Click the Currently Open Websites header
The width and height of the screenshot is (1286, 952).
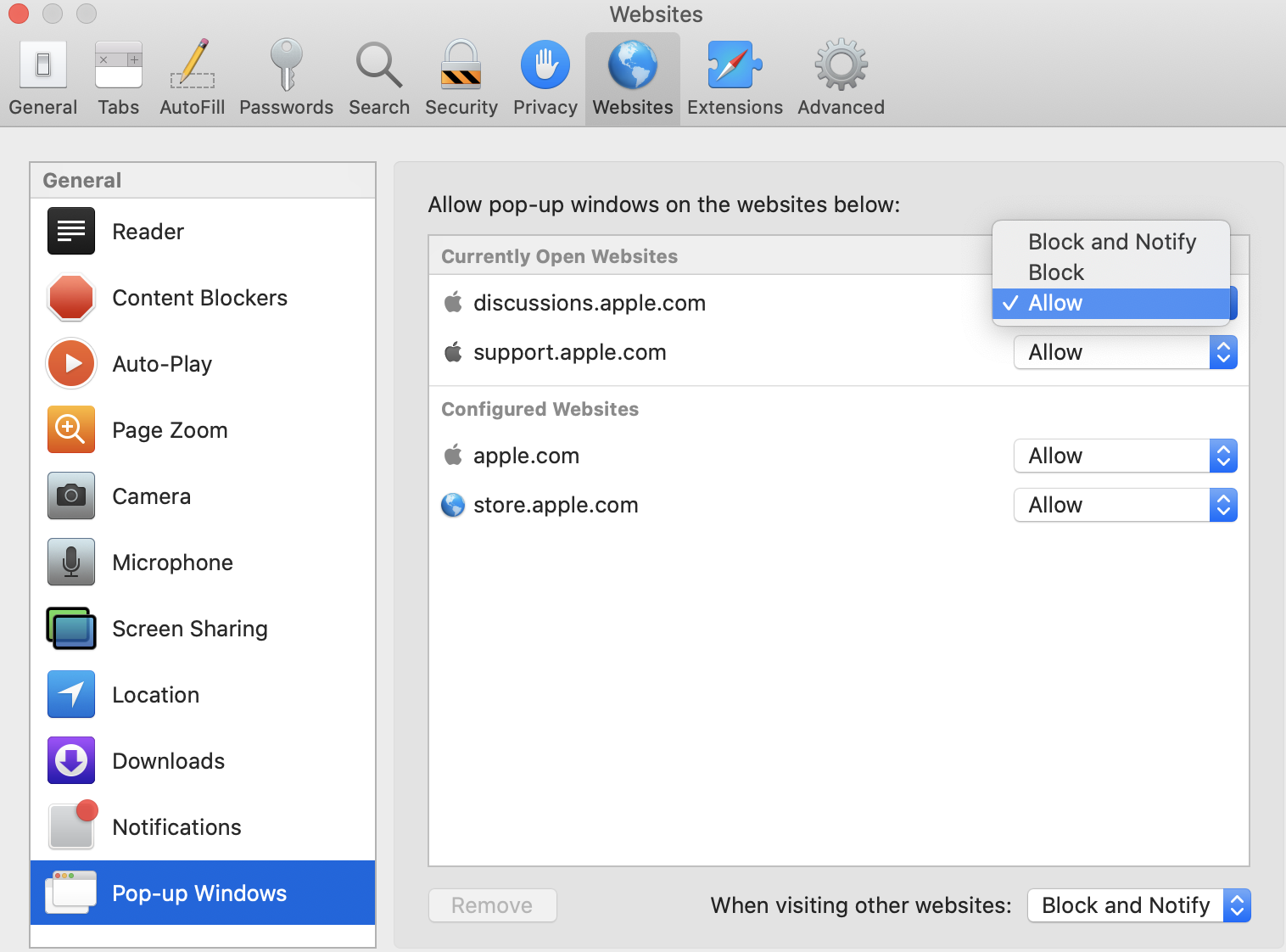point(560,256)
